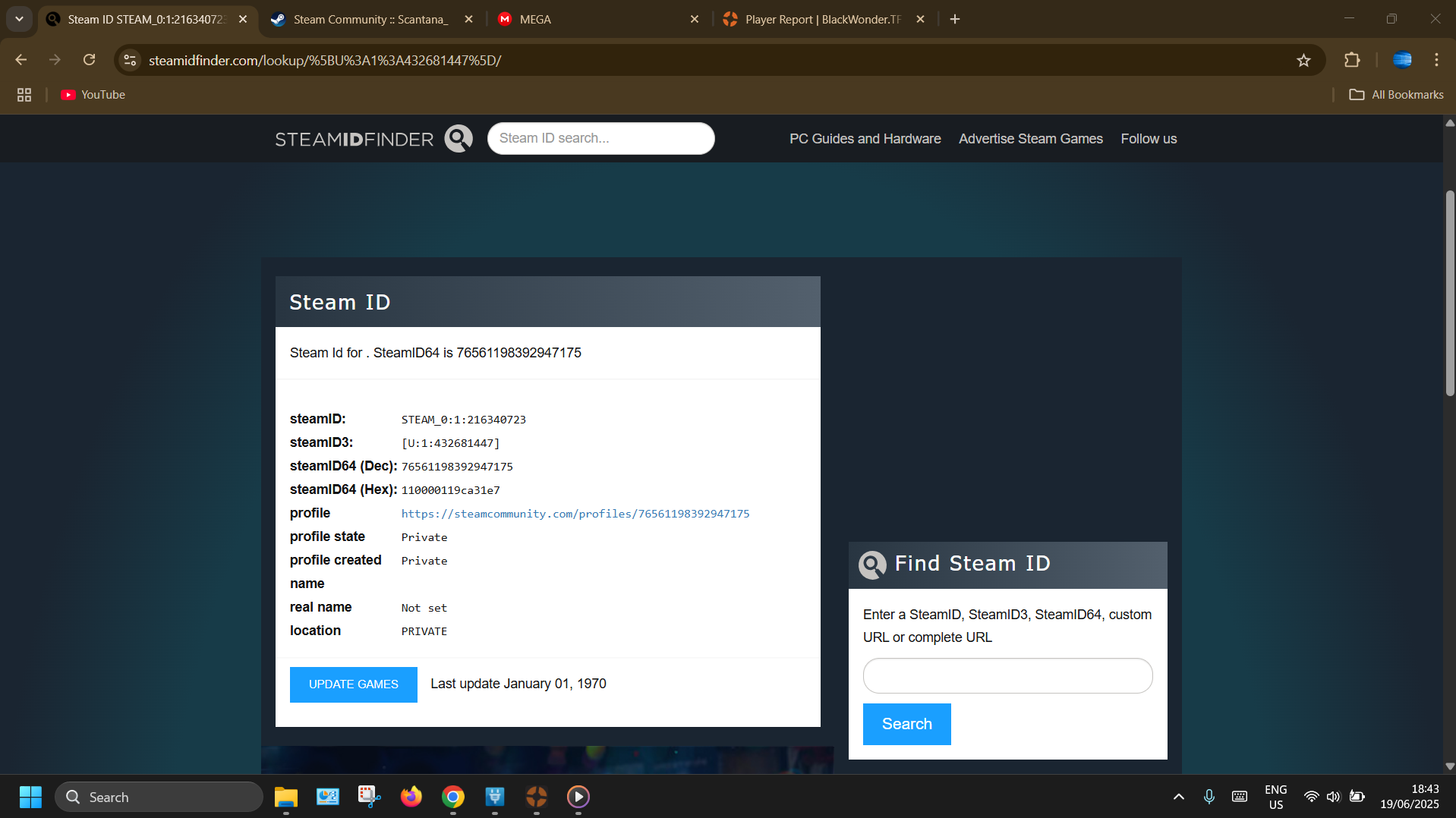Image resolution: width=1456 pixels, height=818 pixels.
Task: Open the apps grid in bookmarks bar
Action: point(24,95)
